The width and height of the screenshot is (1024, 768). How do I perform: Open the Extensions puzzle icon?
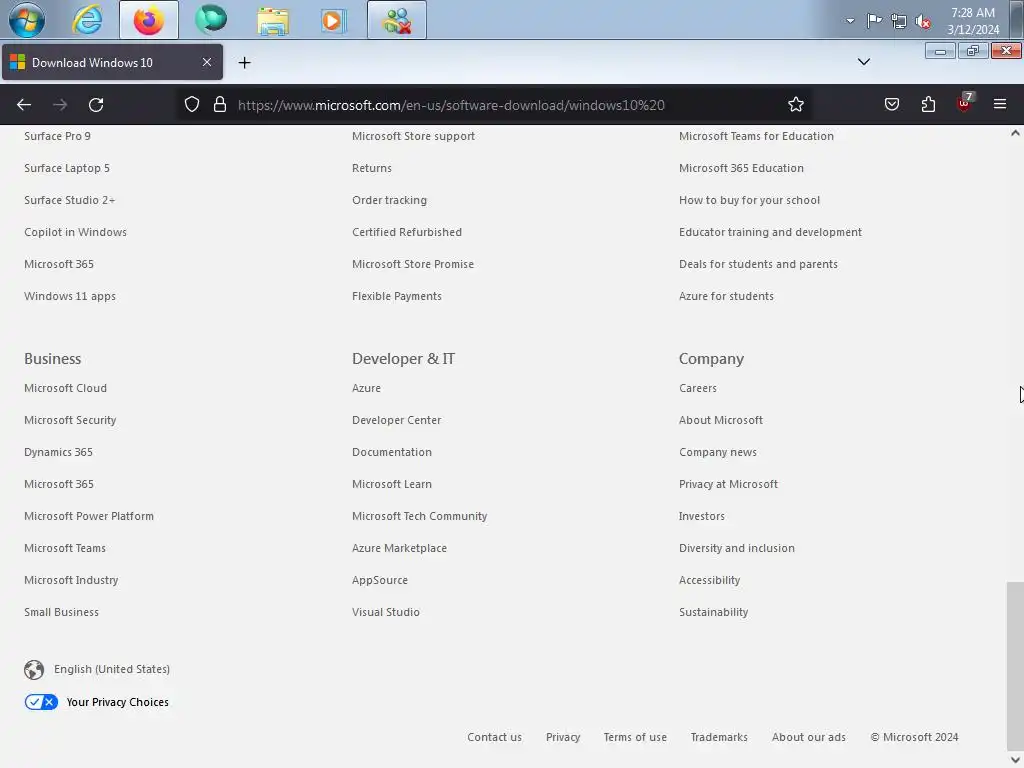click(x=928, y=104)
